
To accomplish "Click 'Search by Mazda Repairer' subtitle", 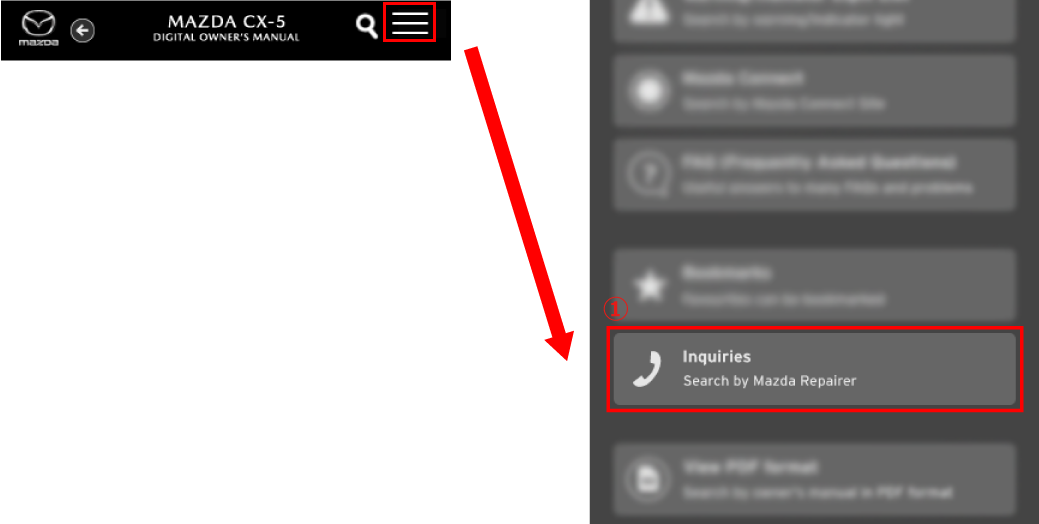I will point(770,381).
